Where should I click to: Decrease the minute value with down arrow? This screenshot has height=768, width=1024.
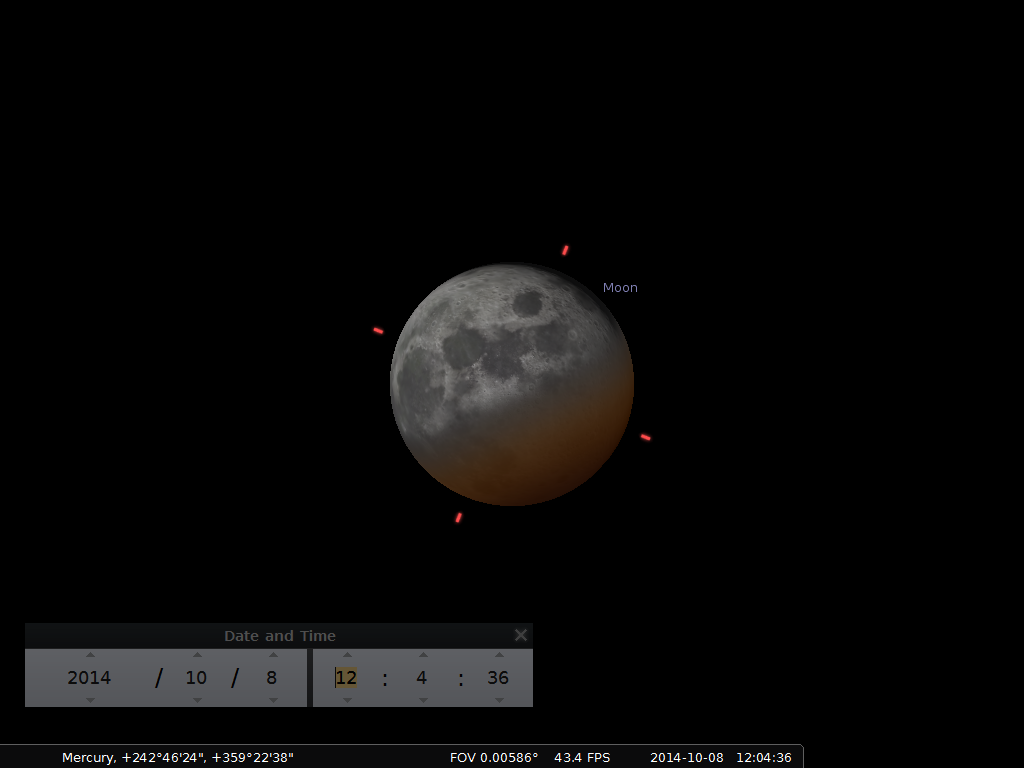coord(423,700)
